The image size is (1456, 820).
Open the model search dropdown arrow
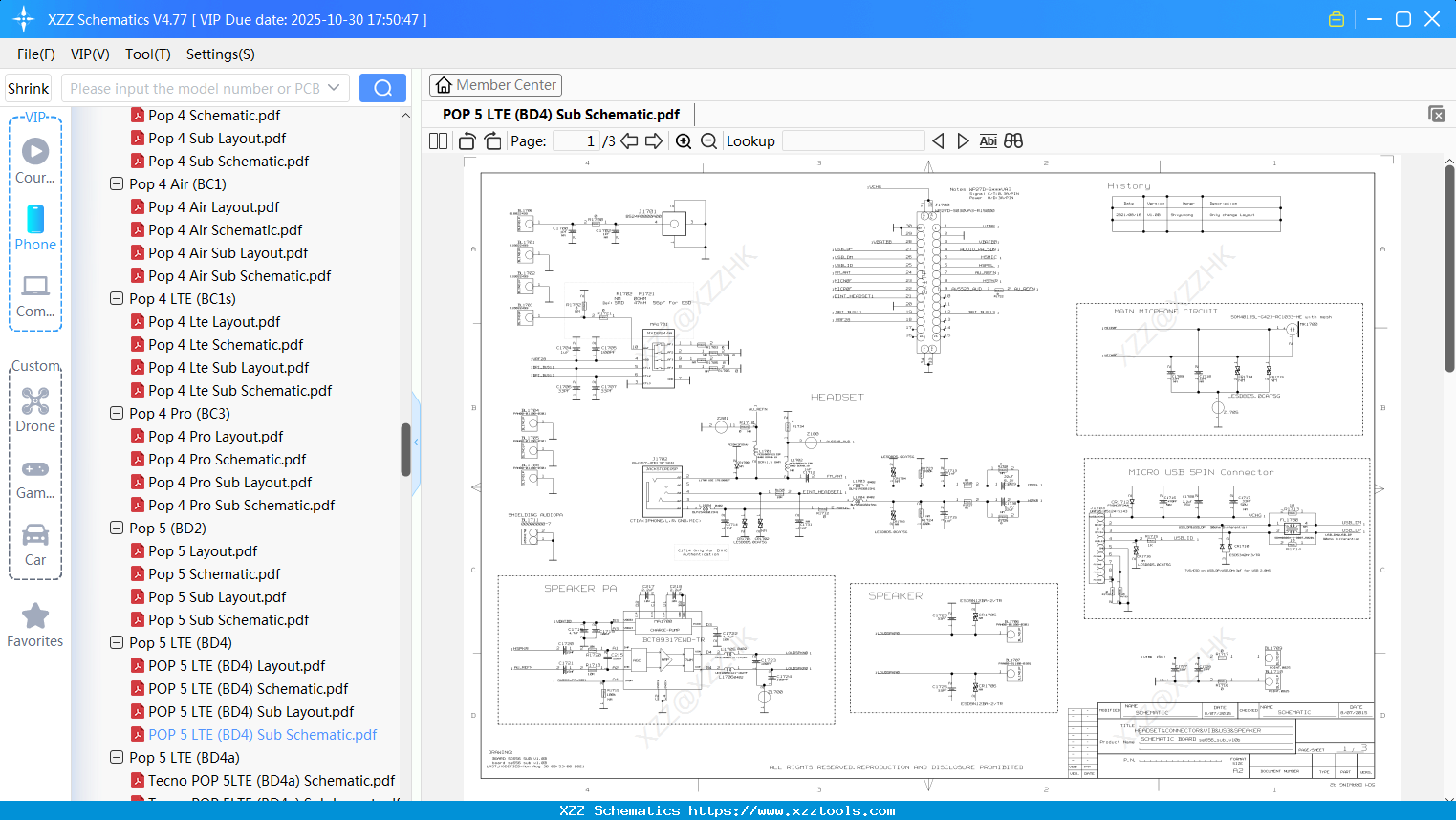(x=336, y=87)
